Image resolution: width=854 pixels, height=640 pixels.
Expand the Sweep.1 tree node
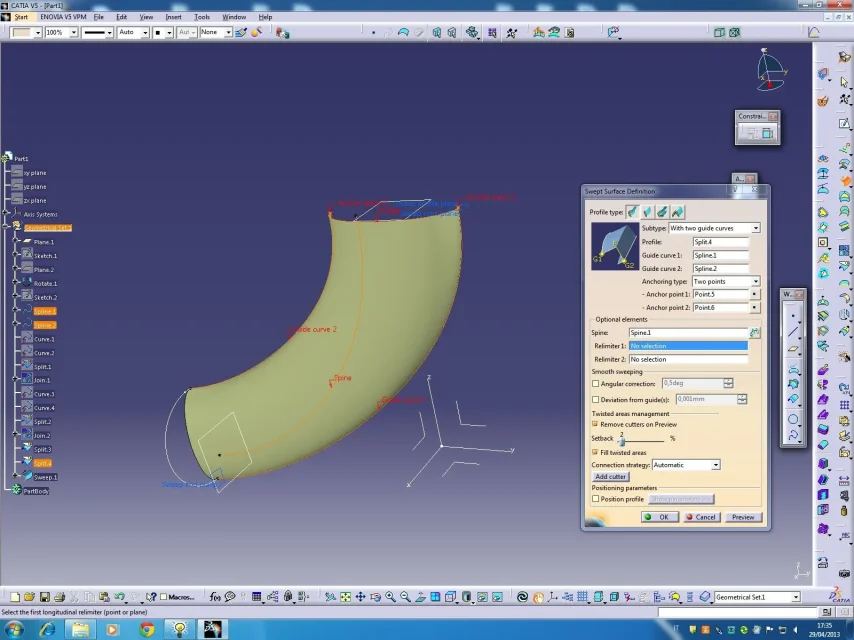[x=15, y=477]
